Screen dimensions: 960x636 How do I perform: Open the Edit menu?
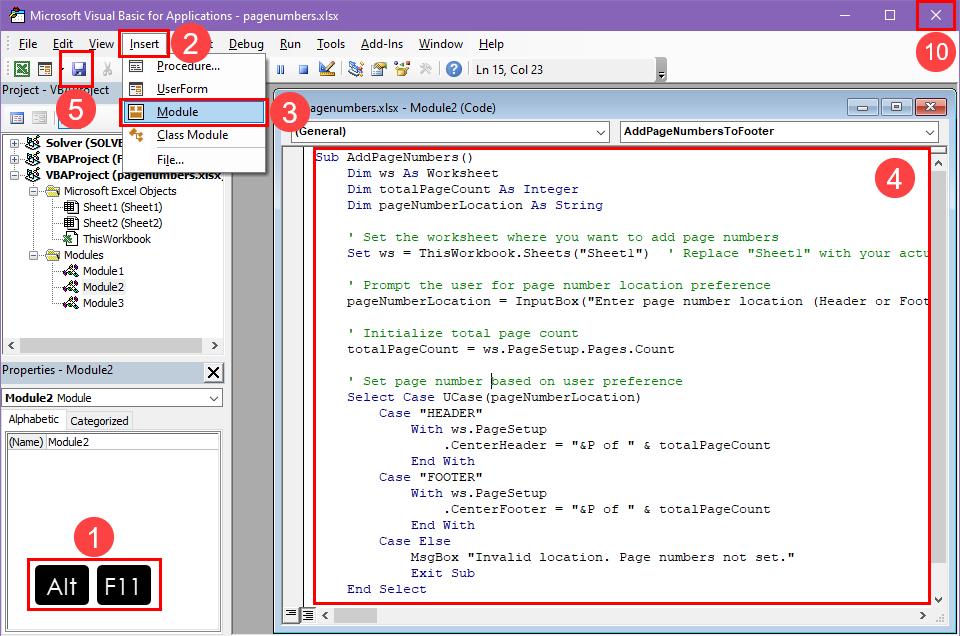62,44
